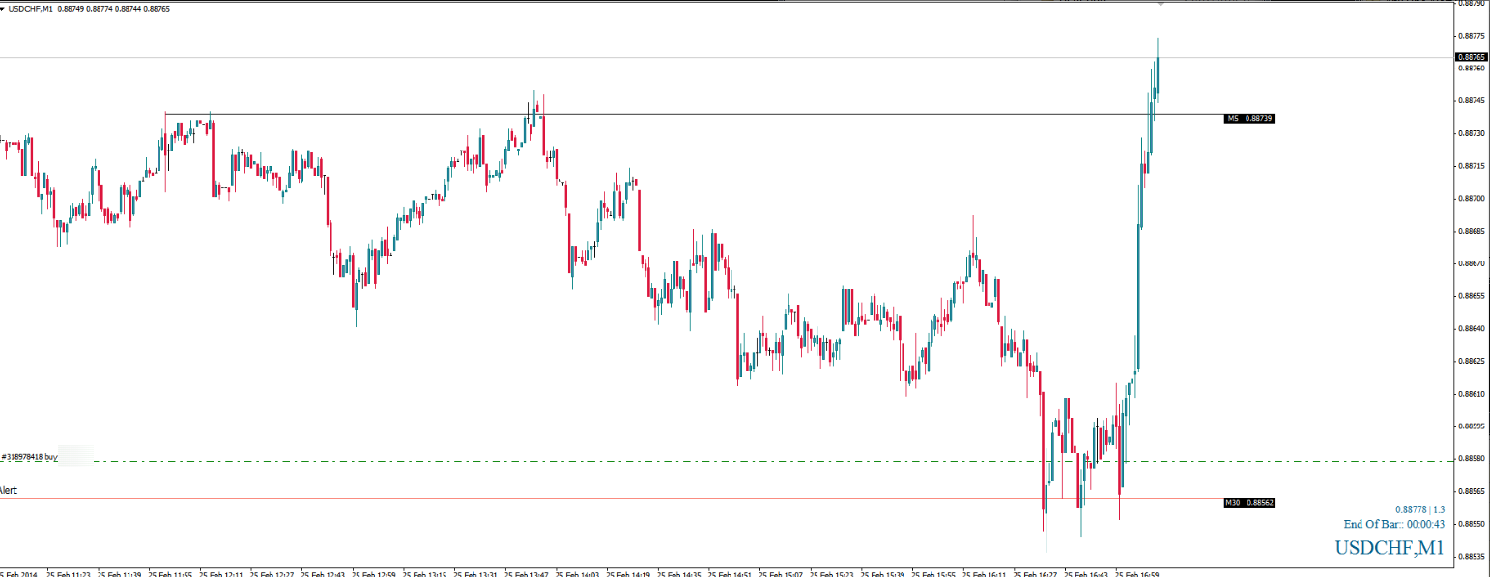The width and height of the screenshot is (1490, 577).
Task: Click the gray chart shift triangle marker
Action: tap(1160, 5)
